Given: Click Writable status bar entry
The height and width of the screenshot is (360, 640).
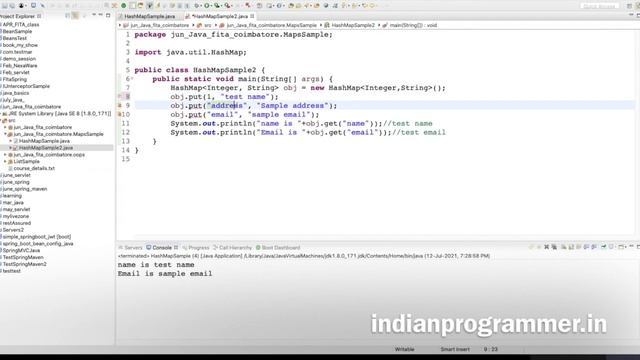Looking at the screenshot, I should click(404, 349).
